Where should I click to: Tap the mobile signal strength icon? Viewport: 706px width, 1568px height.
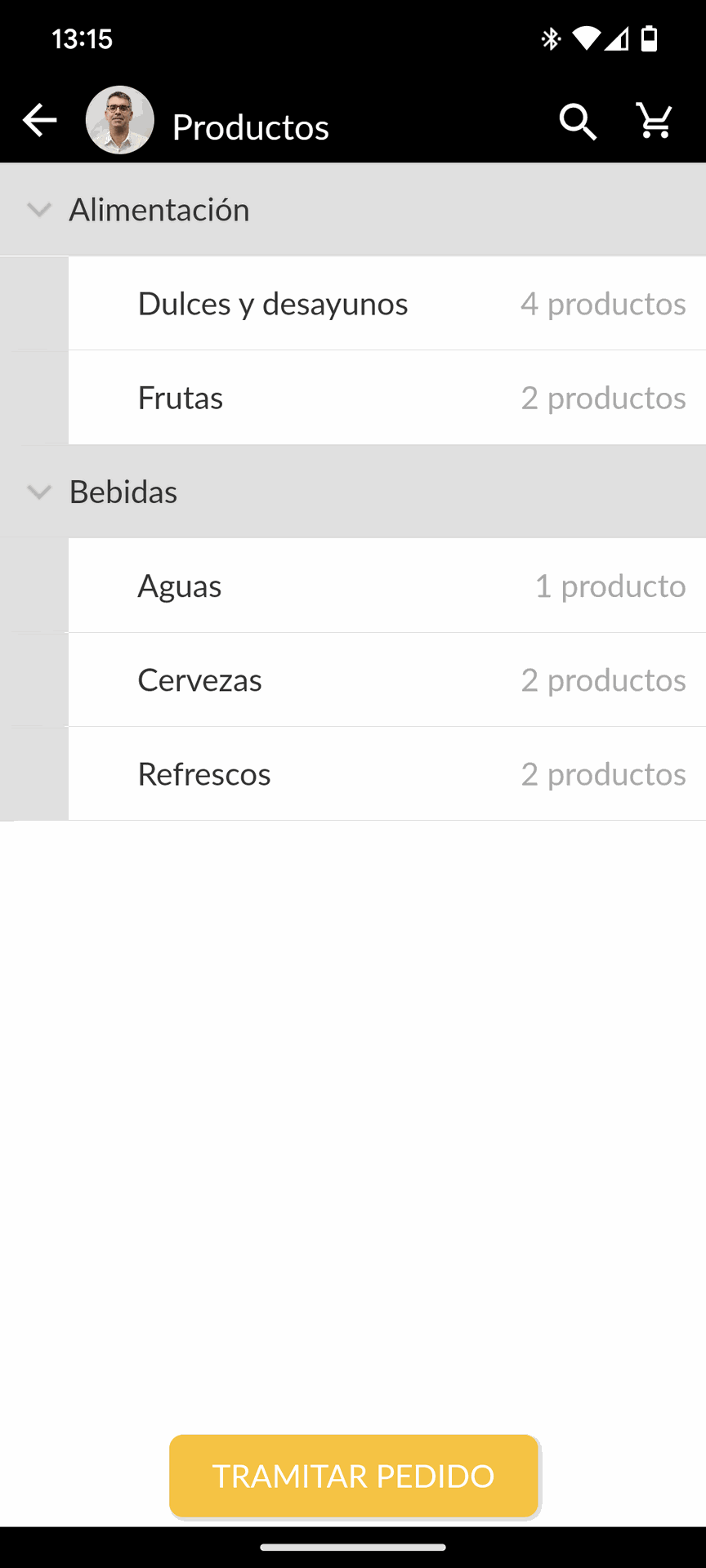click(618, 38)
